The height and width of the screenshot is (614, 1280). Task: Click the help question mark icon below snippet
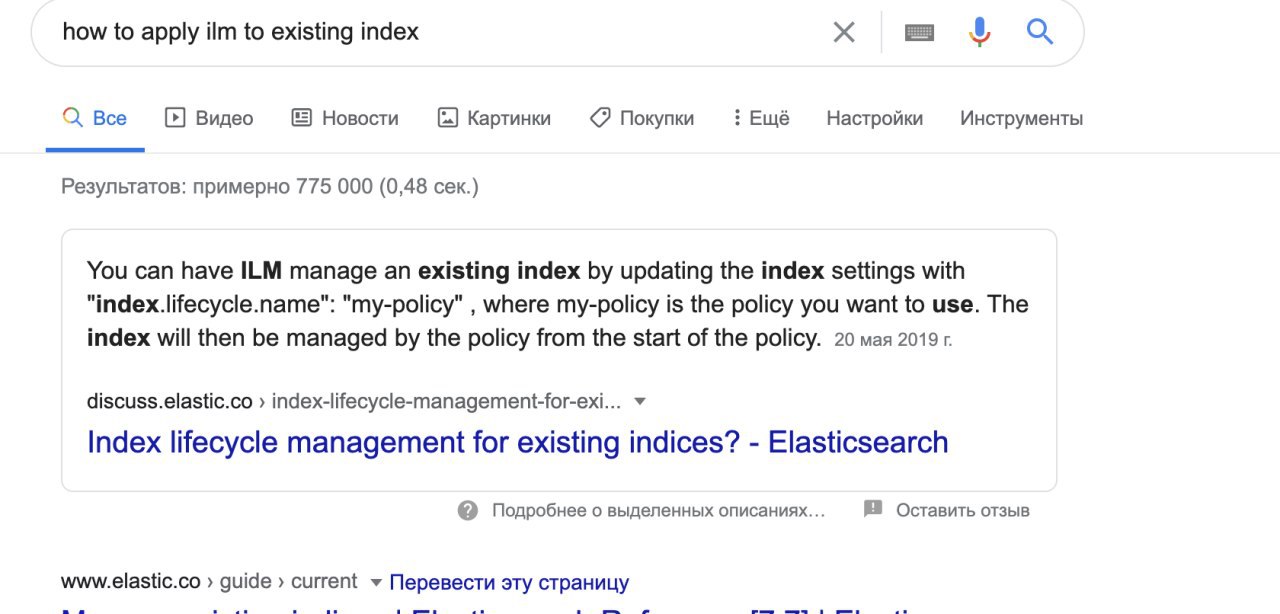[468, 511]
